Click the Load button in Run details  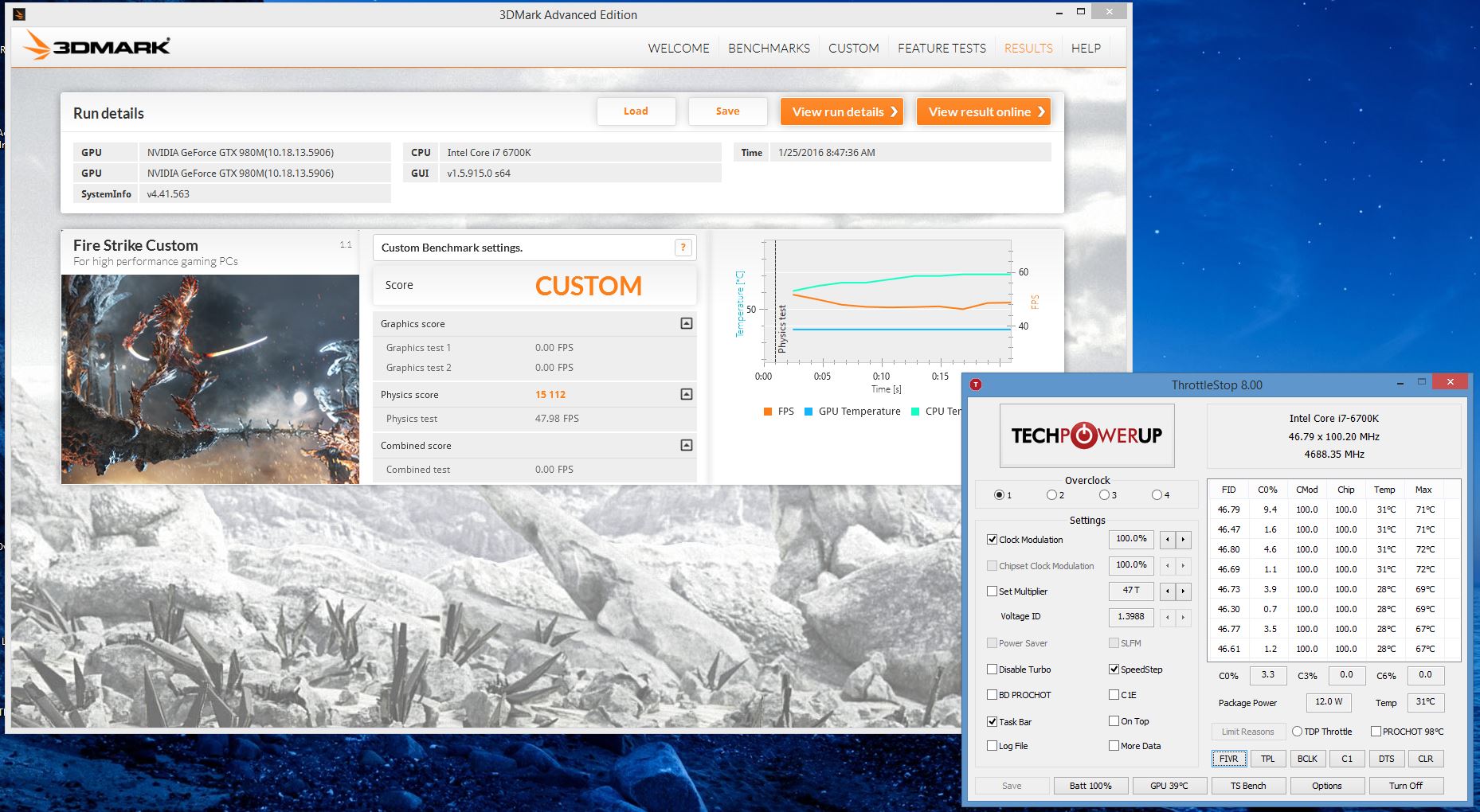[x=636, y=111]
